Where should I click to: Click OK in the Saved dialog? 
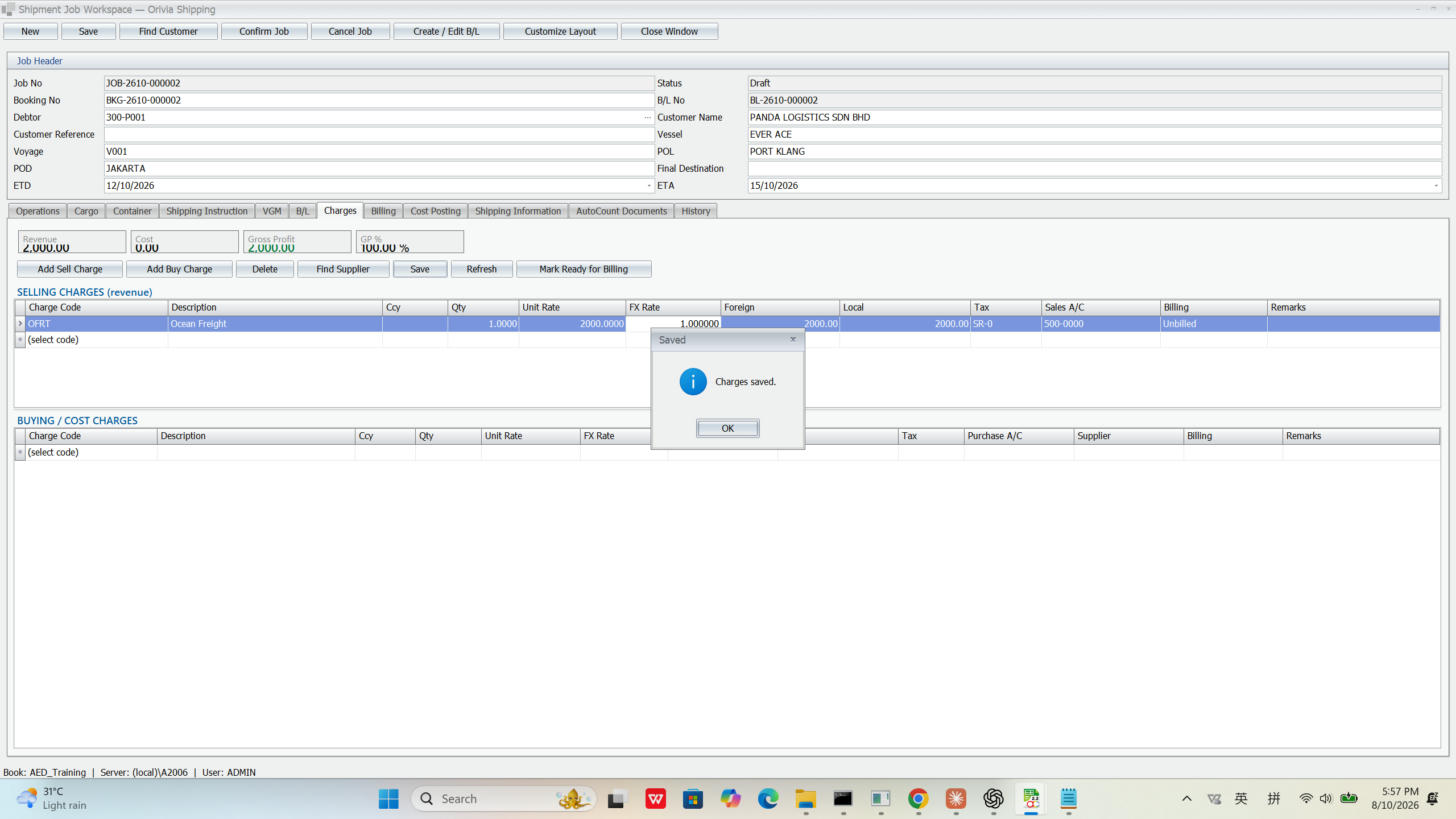pyautogui.click(x=728, y=428)
